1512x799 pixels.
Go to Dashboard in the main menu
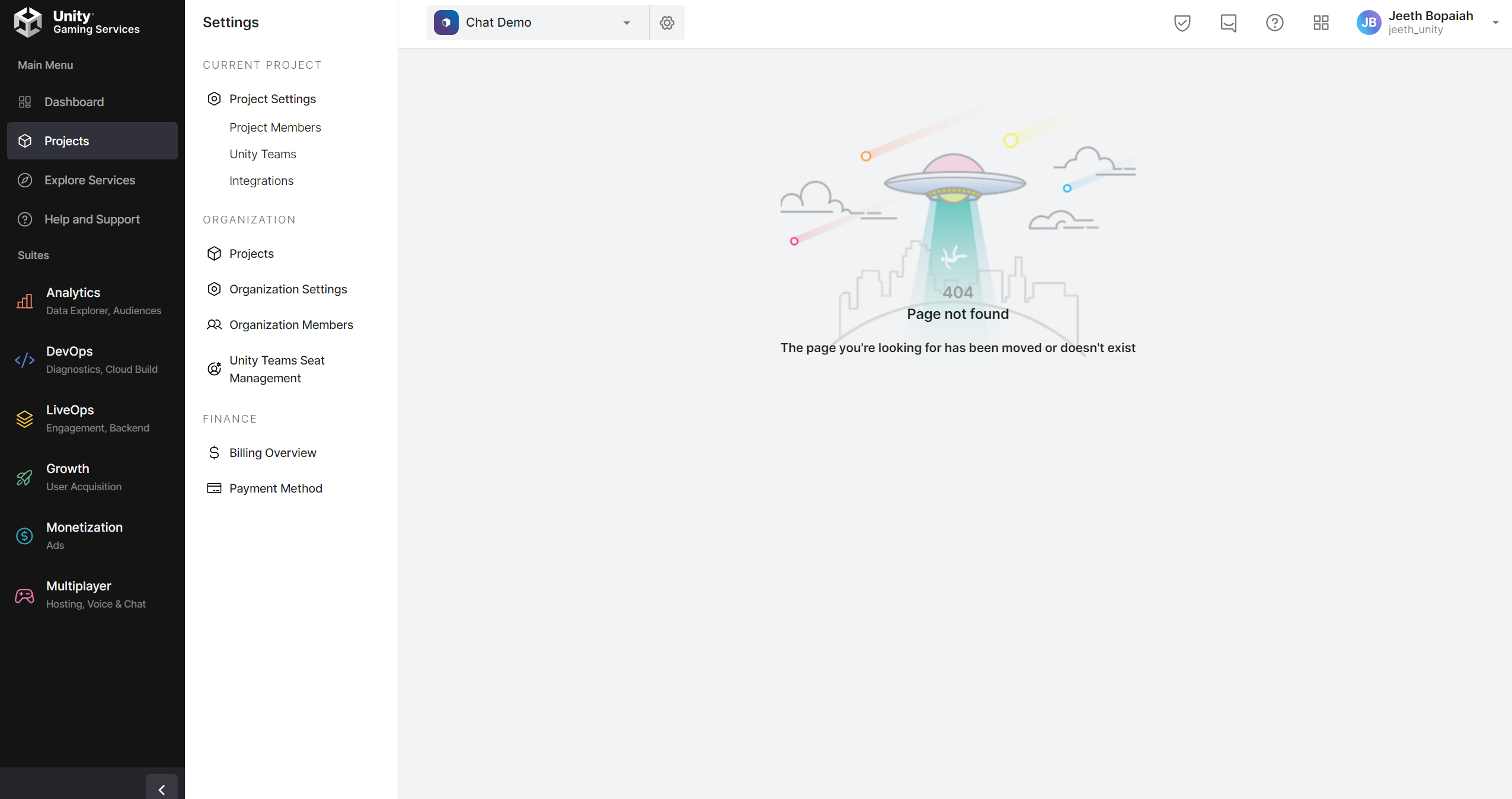pos(92,102)
